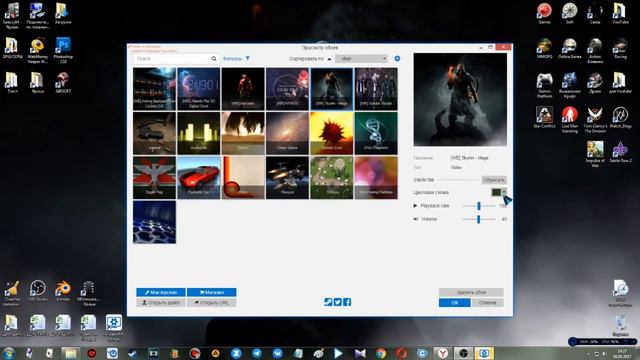Open the Recycle Bin desktop icon

(x=620, y=325)
